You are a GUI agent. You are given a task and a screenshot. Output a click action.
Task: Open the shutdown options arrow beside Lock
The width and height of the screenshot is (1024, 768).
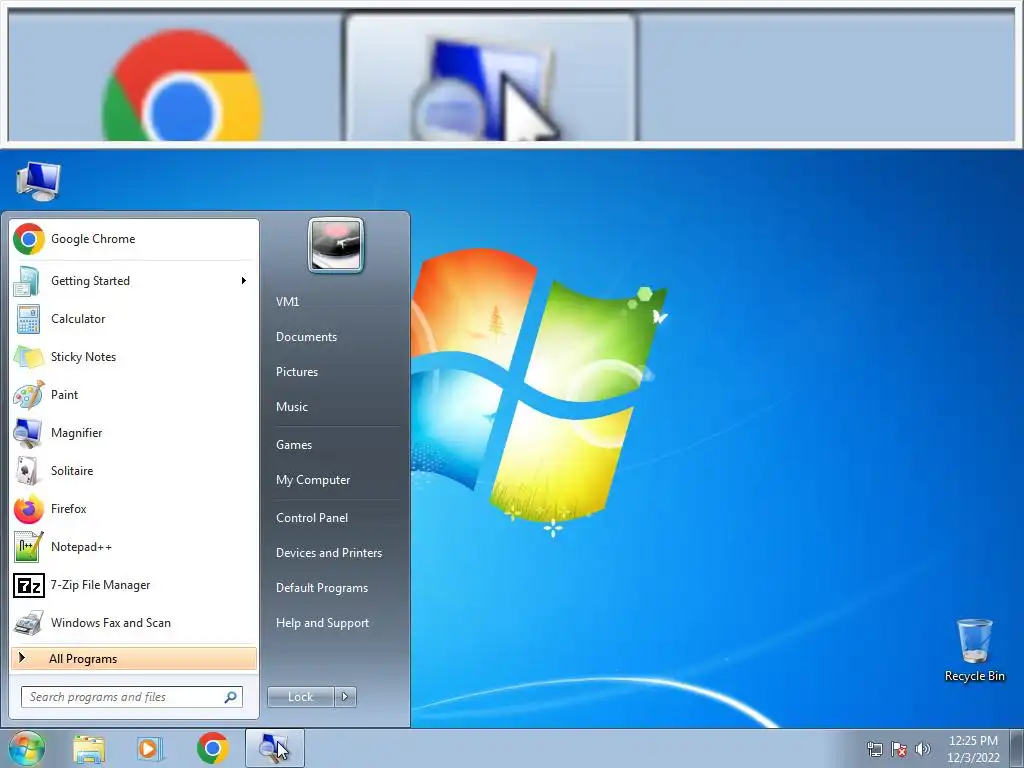345,697
